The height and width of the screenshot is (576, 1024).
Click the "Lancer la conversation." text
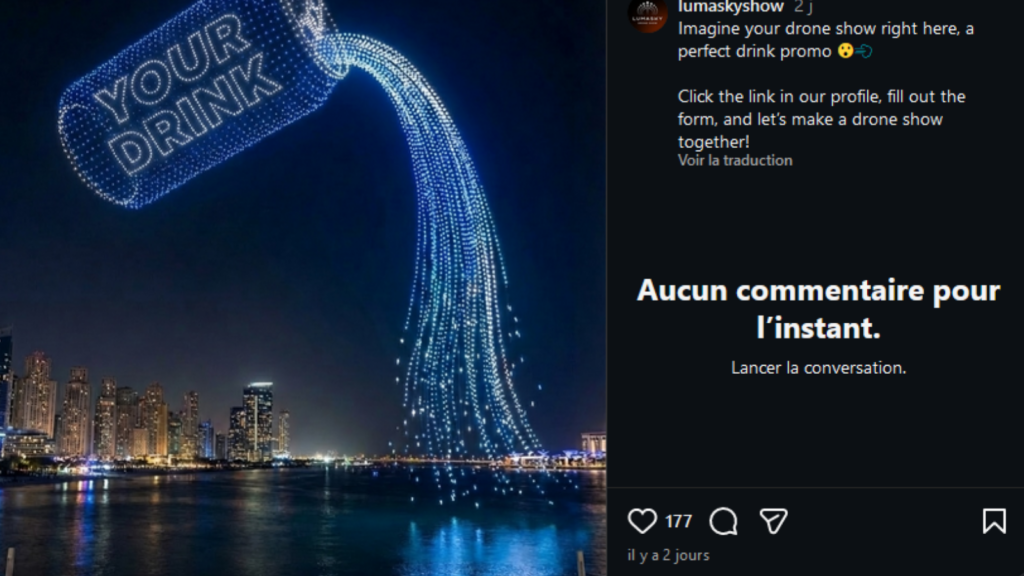pos(818,368)
